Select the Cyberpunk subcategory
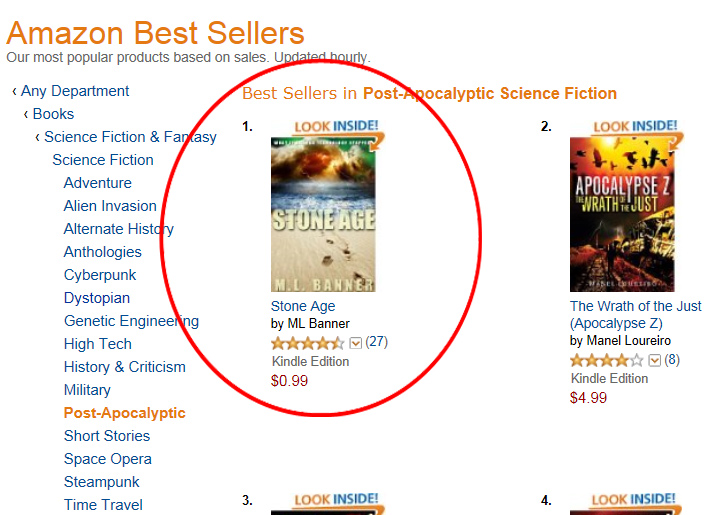The width and height of the screenshot is (719, 515). 100,275
